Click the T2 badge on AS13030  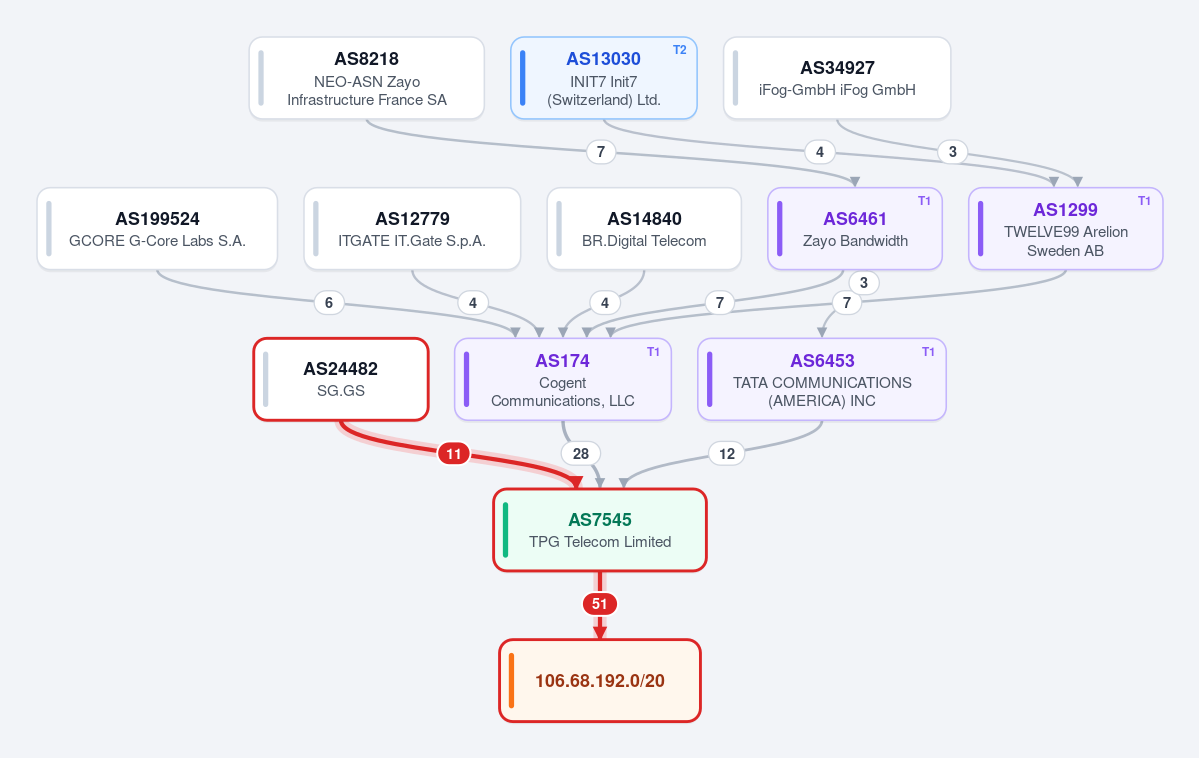(680, 50)
